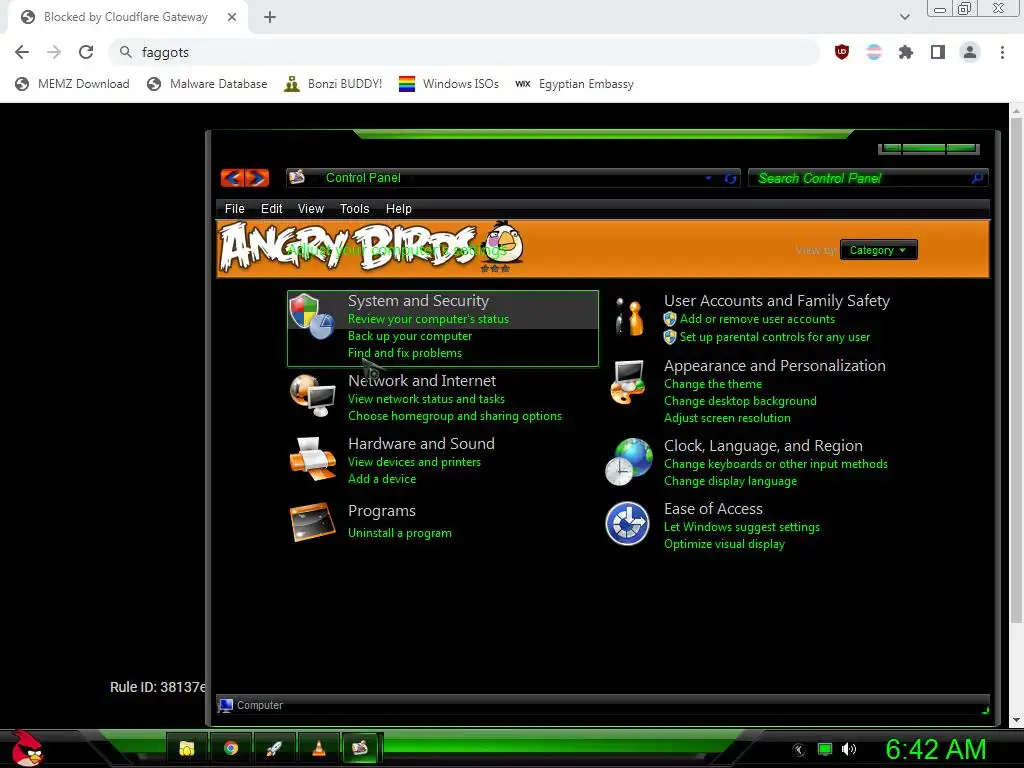Open VLC cone from the taskbar

pos(318,748)
